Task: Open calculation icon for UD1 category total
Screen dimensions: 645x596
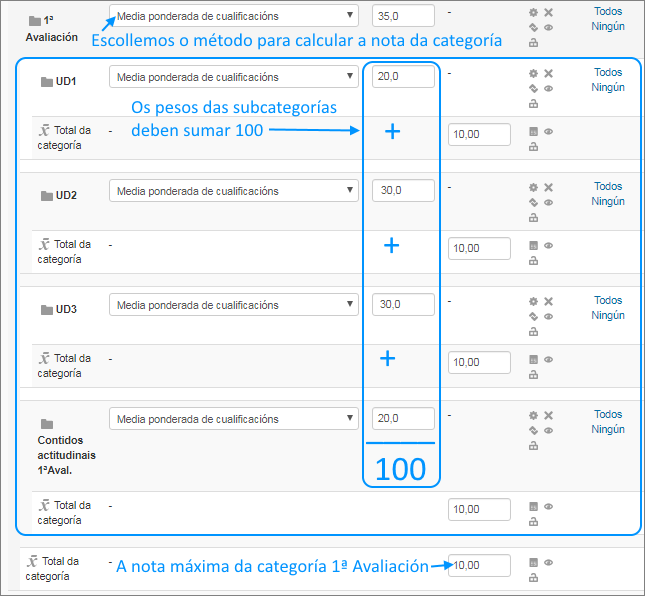Action: [x=533, y=132]
